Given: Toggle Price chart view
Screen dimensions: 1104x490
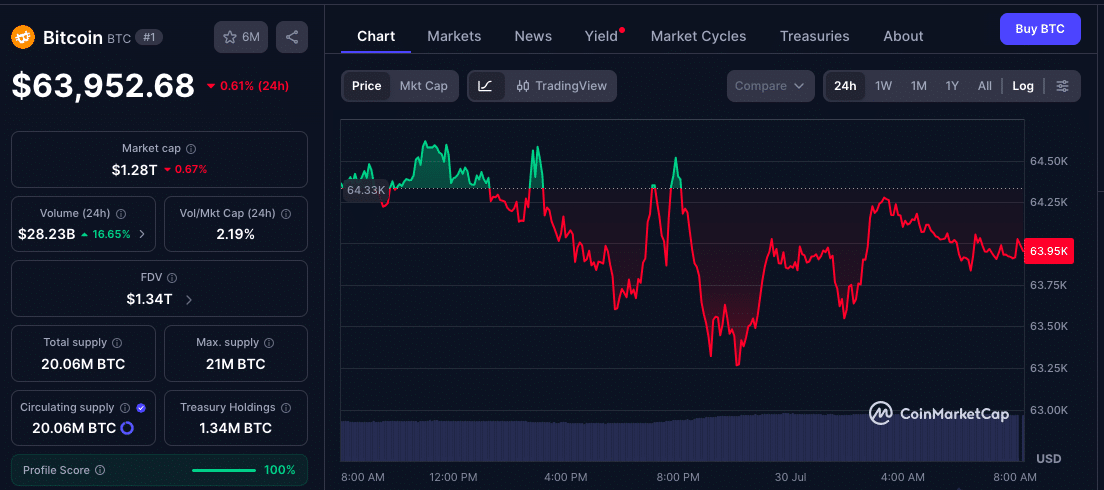Looking at the screenshot, I should click(366, 86).
